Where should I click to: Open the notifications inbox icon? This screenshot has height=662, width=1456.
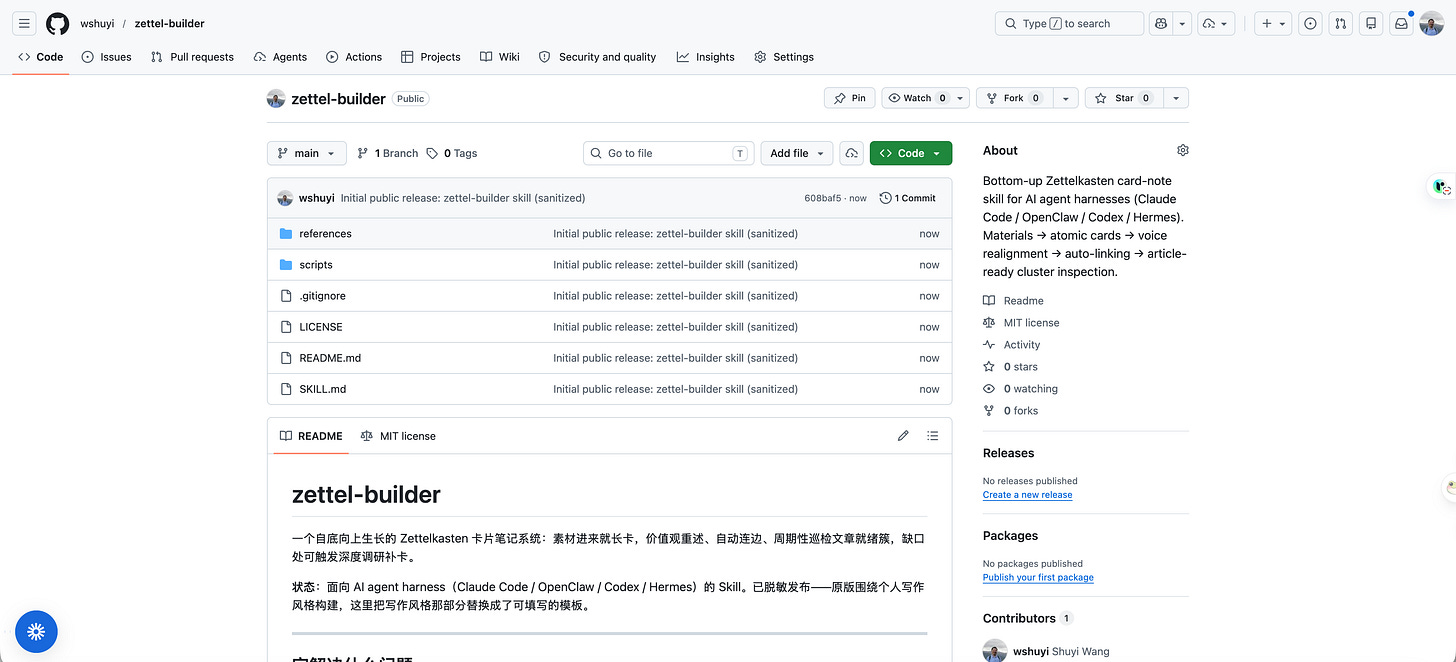(1402, 23)
